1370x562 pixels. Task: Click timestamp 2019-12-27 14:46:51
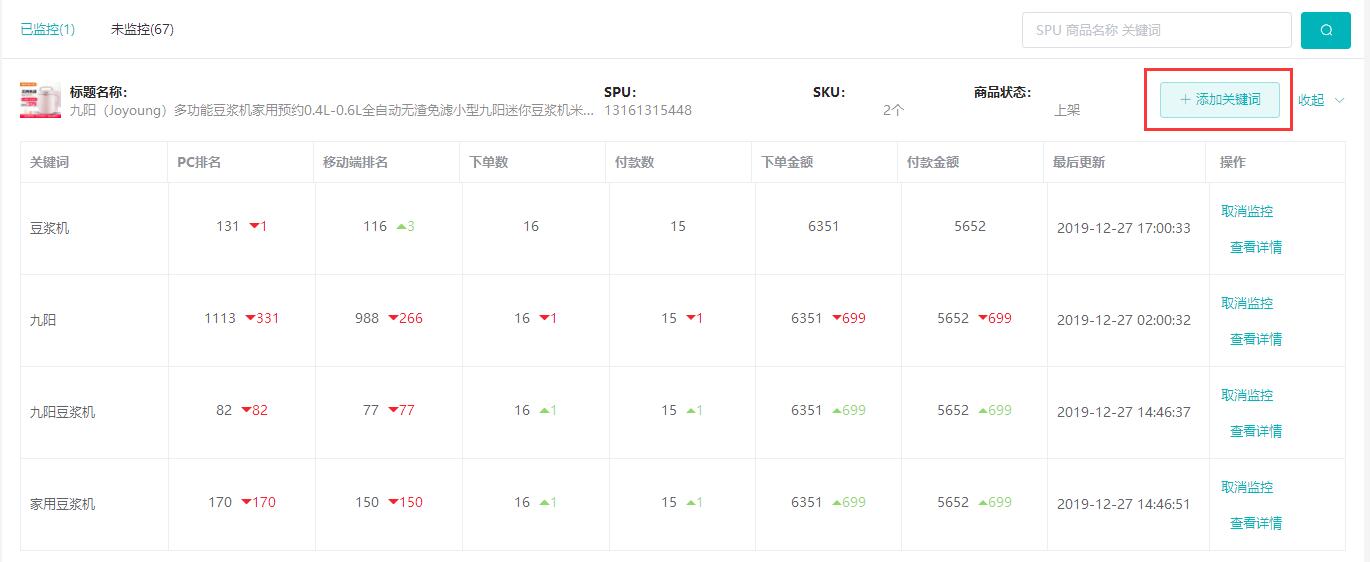[x=1124, y=504]
